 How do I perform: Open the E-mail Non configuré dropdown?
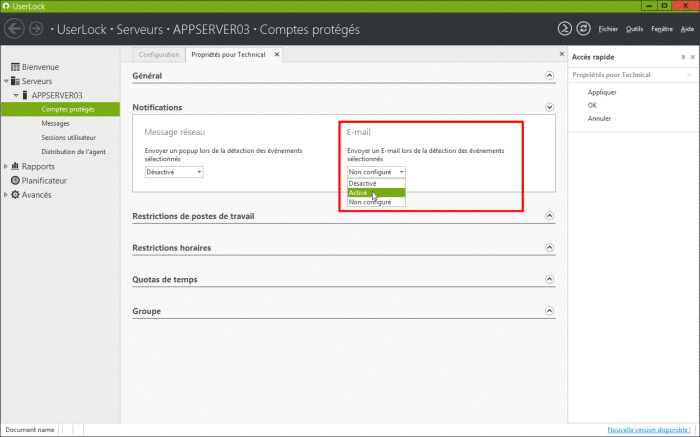pos(376,172)
